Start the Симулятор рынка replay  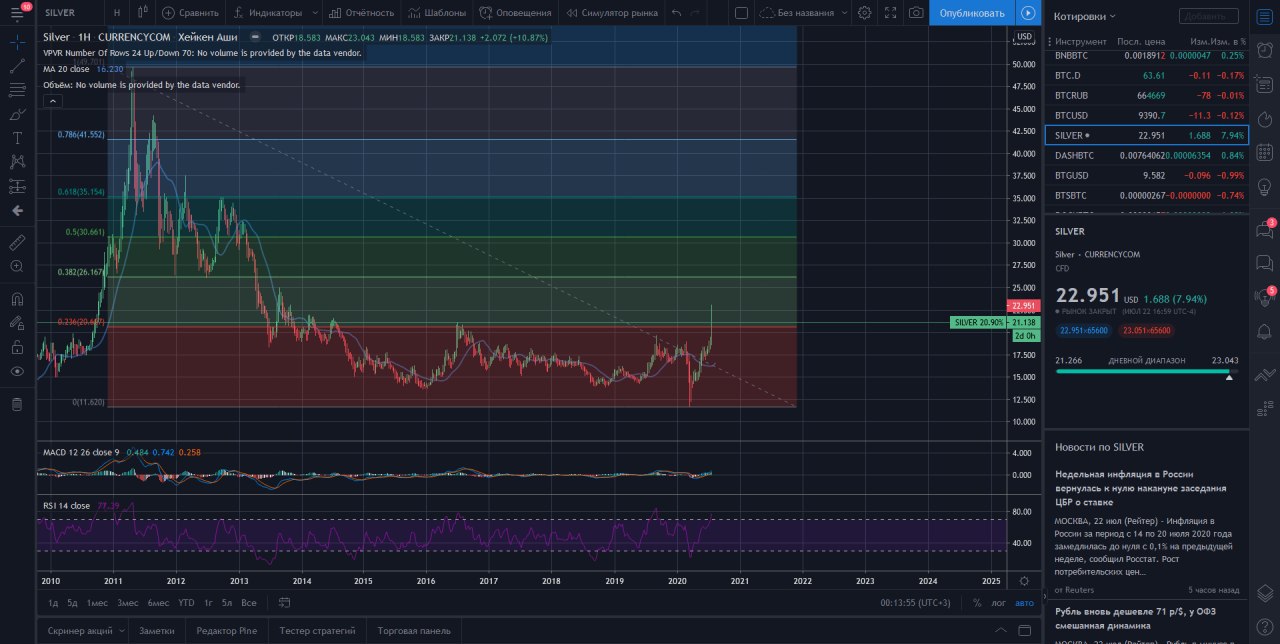(x=612, y=13)
